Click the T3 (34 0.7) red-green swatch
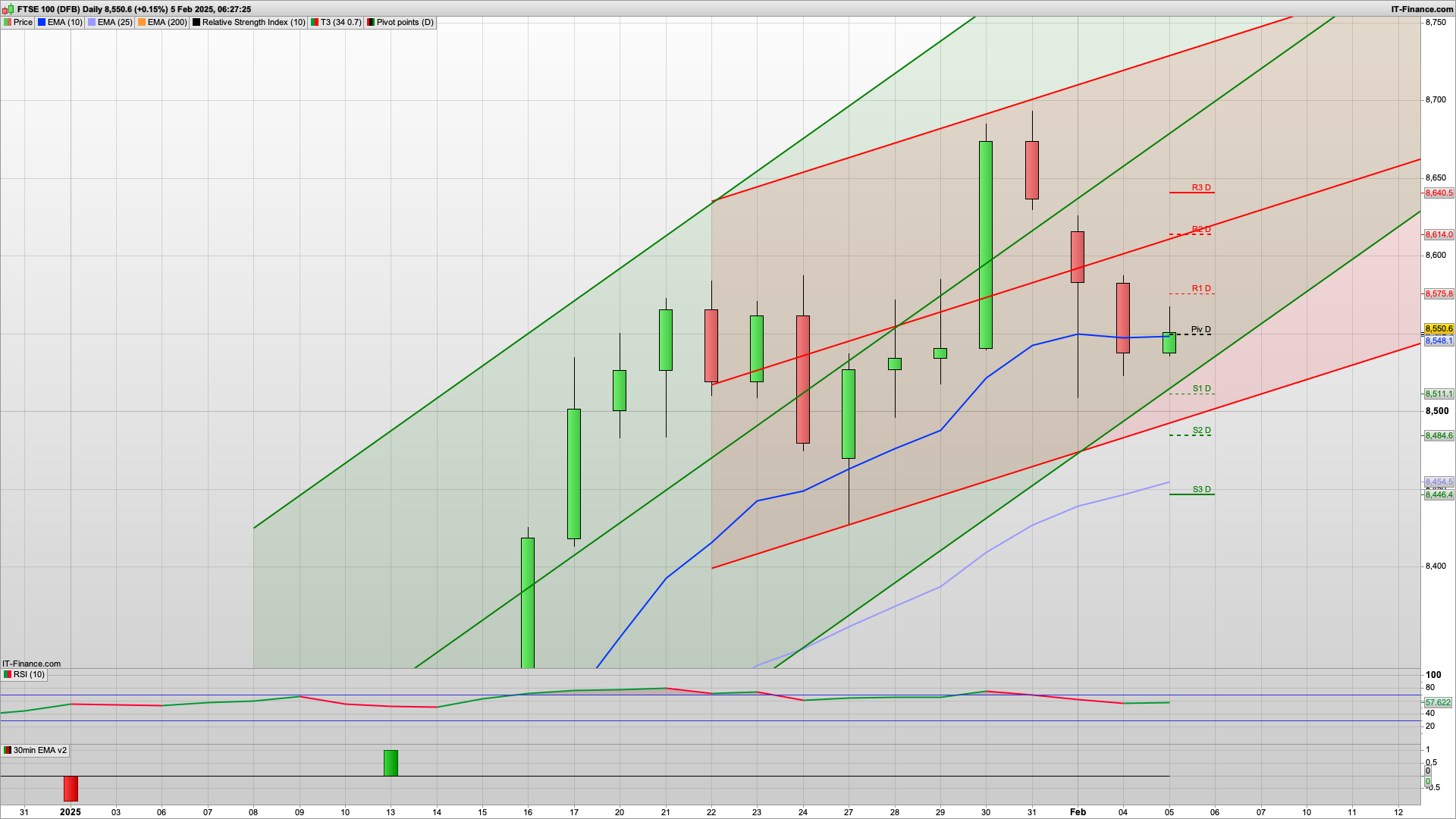Image resolution: width=1456 pixels, height=819 pixels. click(x=314, y=23)
